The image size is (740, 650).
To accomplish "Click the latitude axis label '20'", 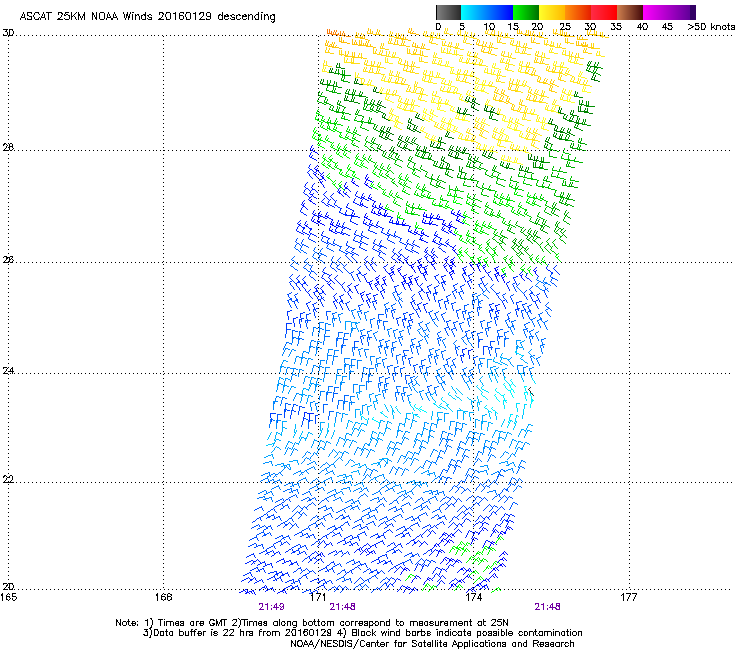I will pos(8,587).
